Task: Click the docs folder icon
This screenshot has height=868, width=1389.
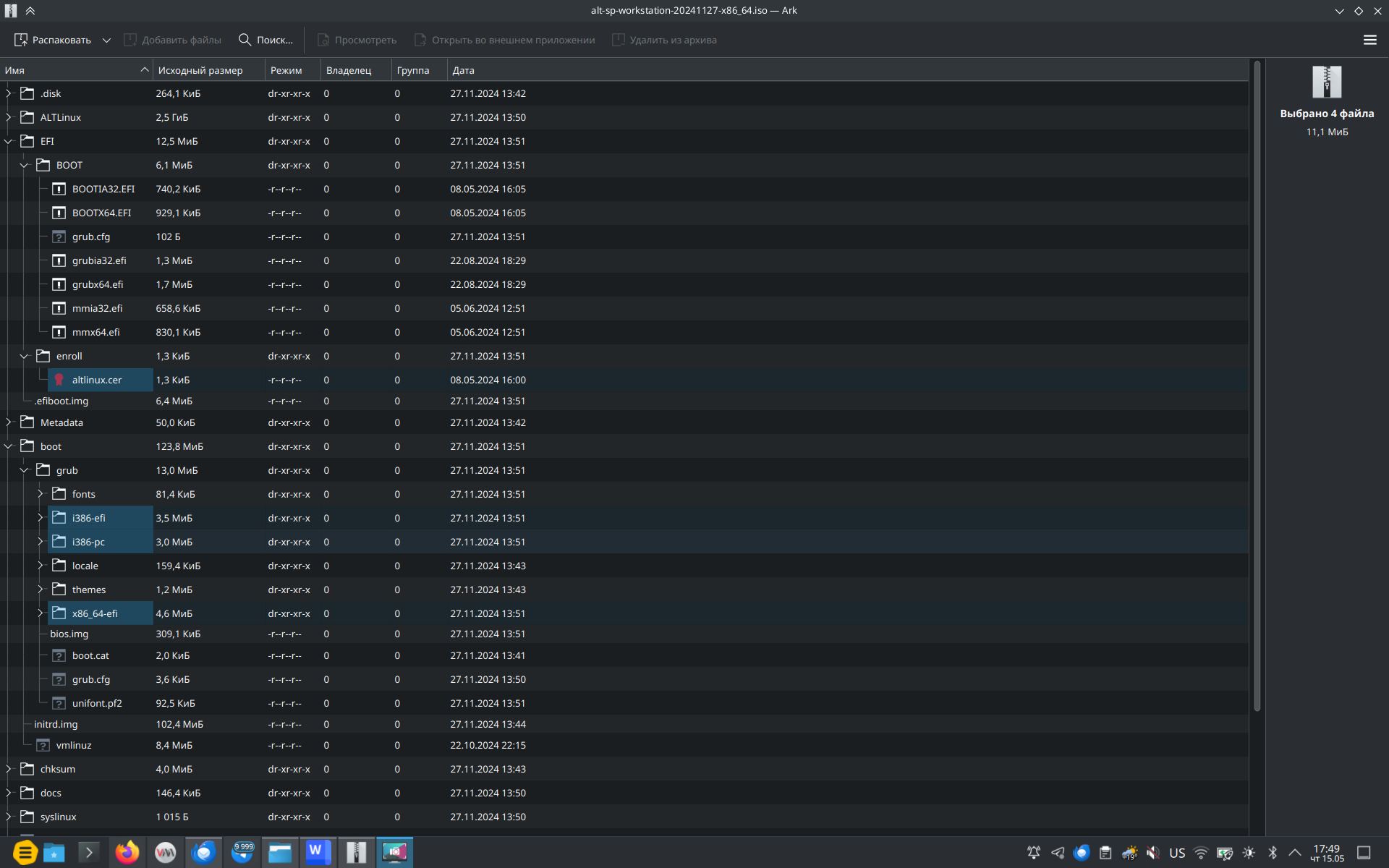Action: [x=27, y=793]
